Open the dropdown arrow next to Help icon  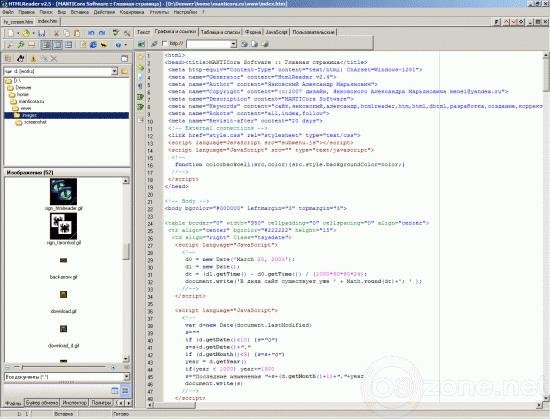(125, 45)
